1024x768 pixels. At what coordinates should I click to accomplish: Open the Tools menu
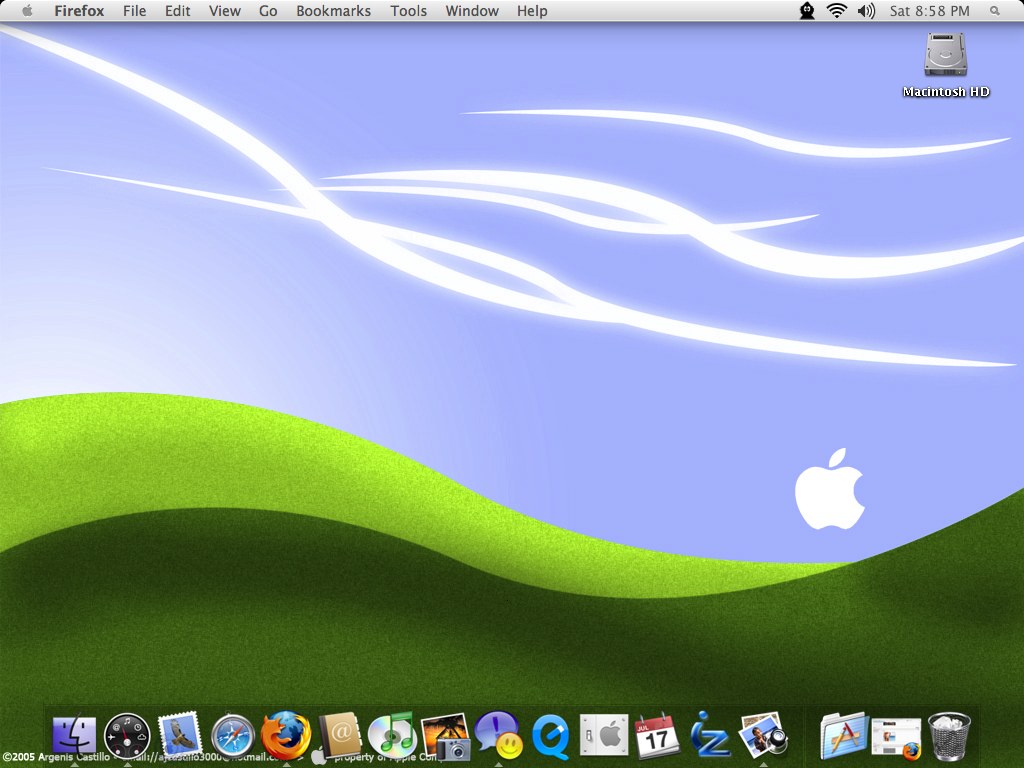point(408,10)
